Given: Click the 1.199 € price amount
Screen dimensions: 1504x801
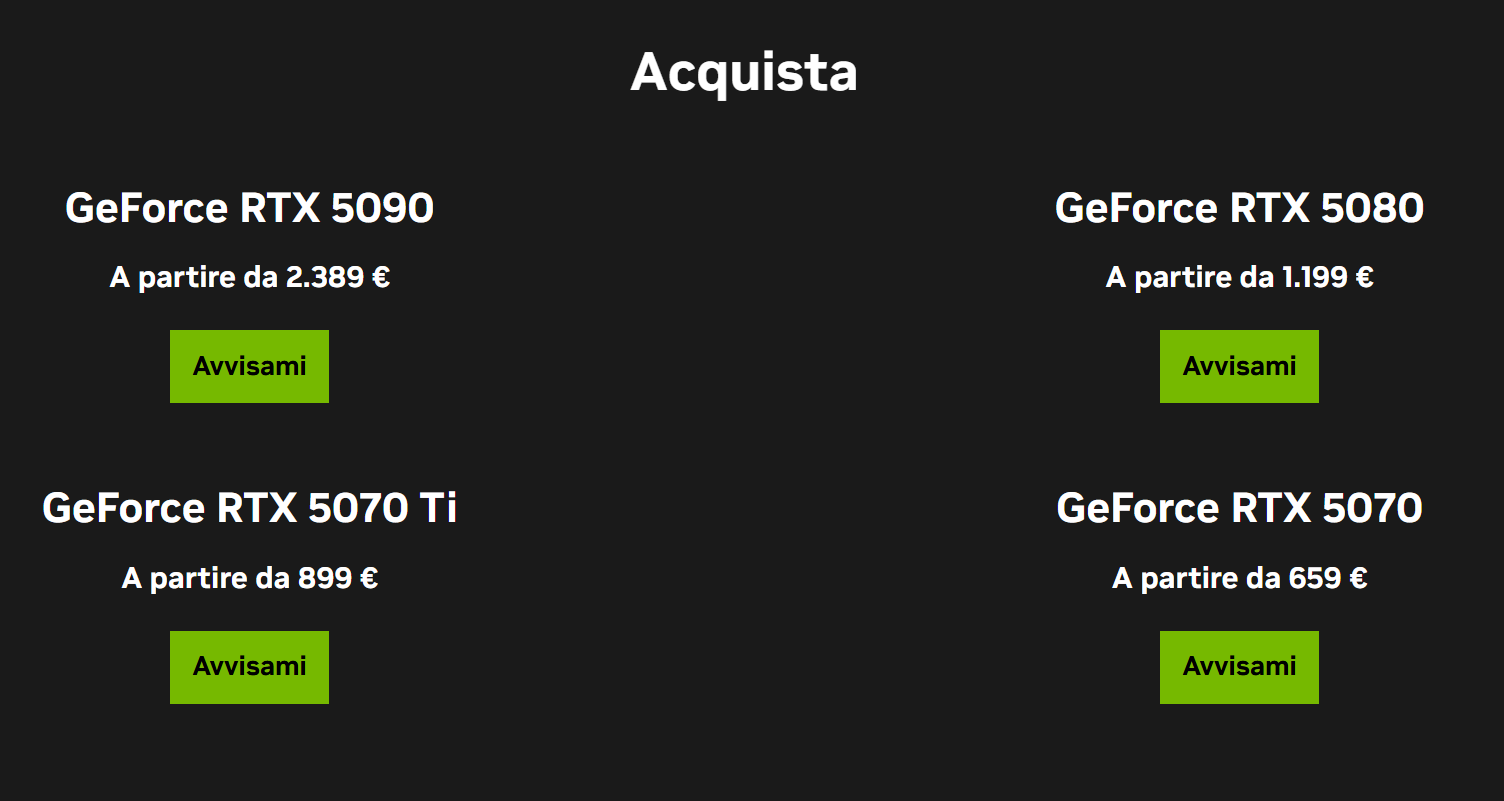Looking at the screenshot, I should pyautogui.click(x=1327, y=277).
